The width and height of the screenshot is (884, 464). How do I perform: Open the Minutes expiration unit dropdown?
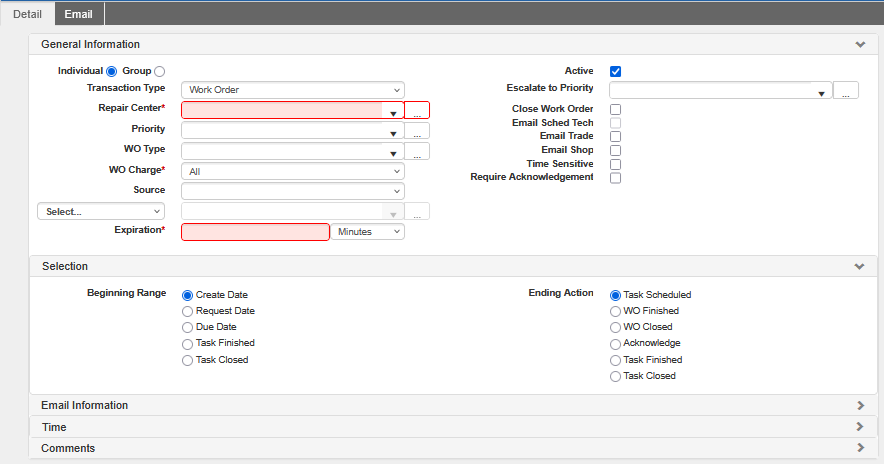[368, 232]
